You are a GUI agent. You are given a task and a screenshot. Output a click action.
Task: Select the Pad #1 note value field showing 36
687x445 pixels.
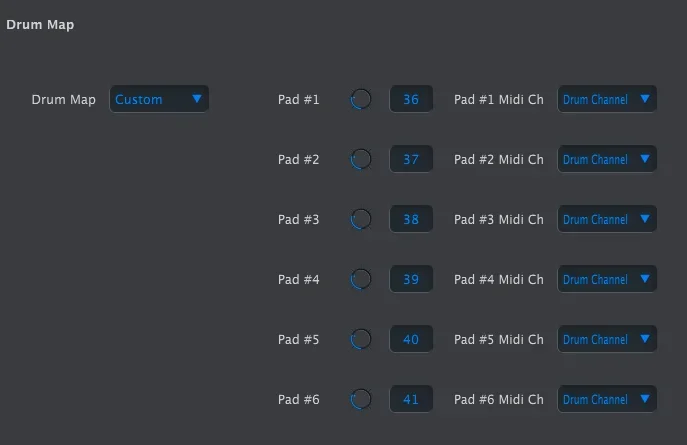(x=411, y=99)
